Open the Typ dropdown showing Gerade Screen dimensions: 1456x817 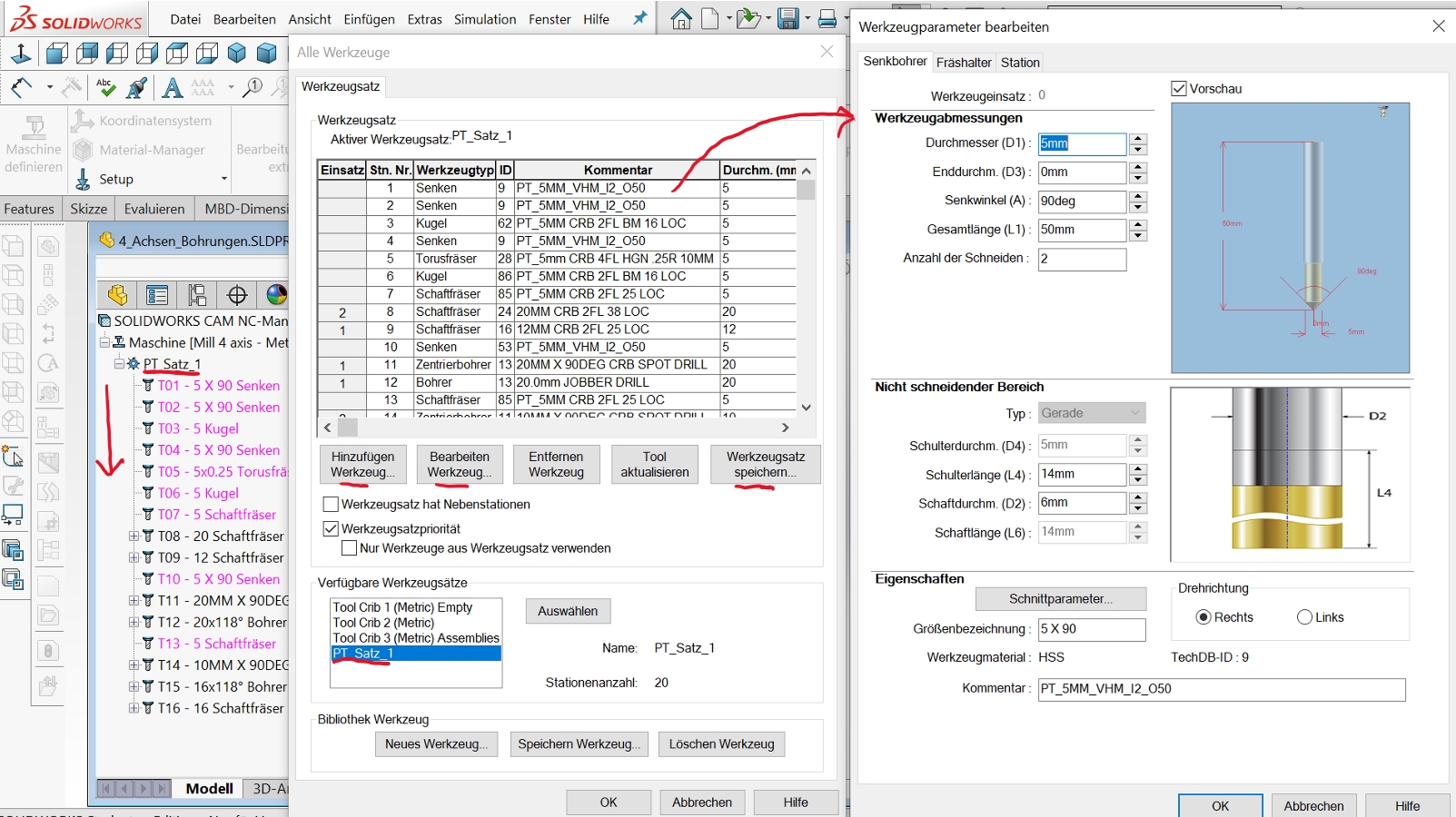point(1091,413)
